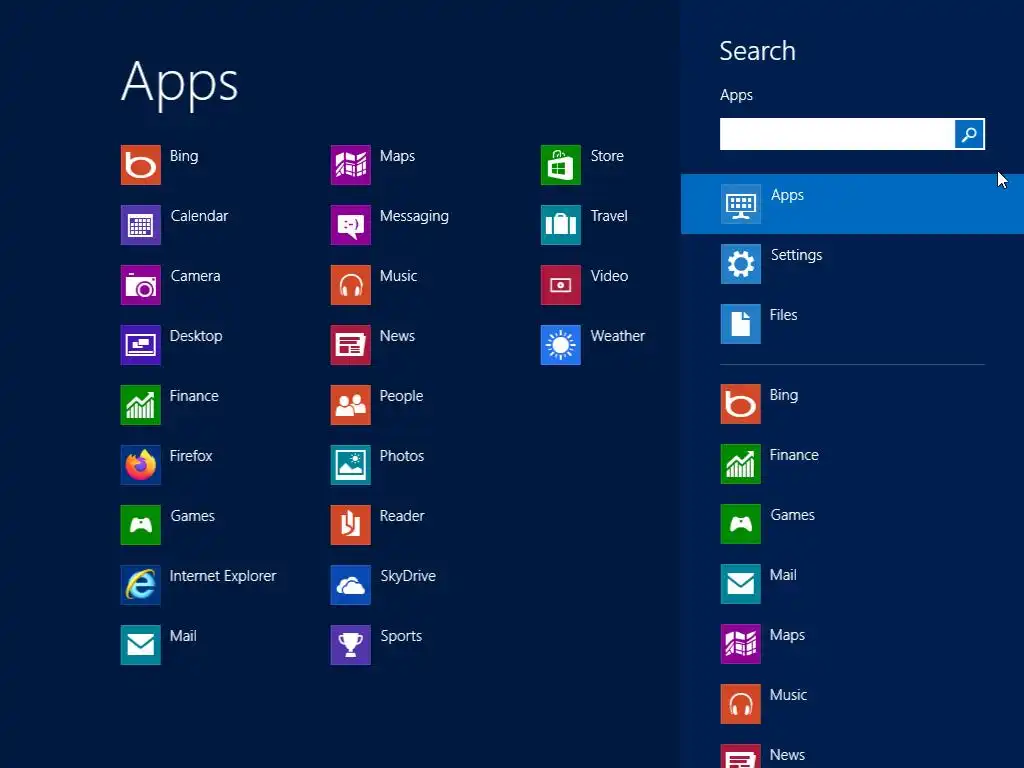Choose Finance in the Search pane

coord(852,464)
